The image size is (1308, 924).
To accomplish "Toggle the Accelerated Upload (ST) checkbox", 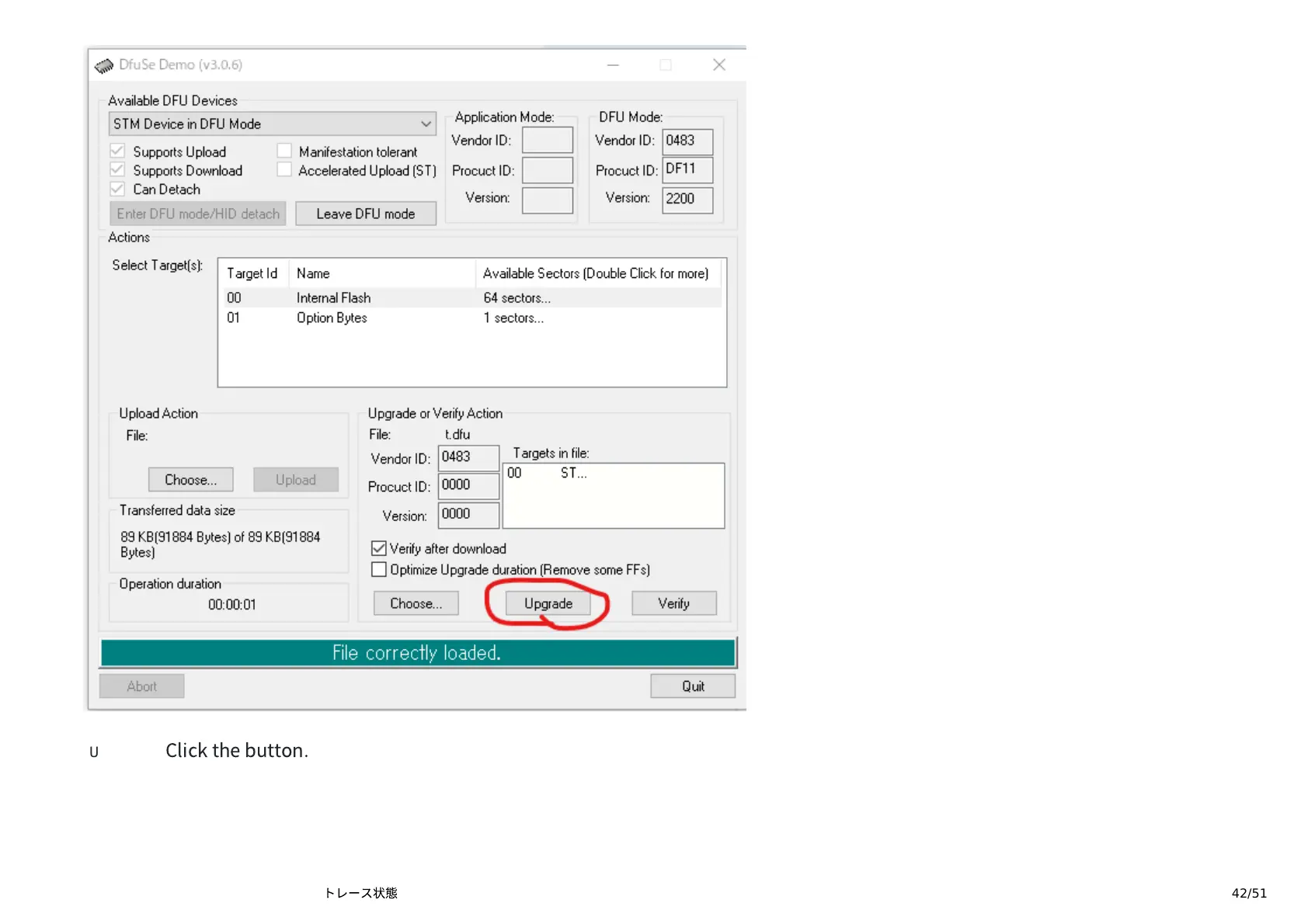I will click(x=285, y=170).
